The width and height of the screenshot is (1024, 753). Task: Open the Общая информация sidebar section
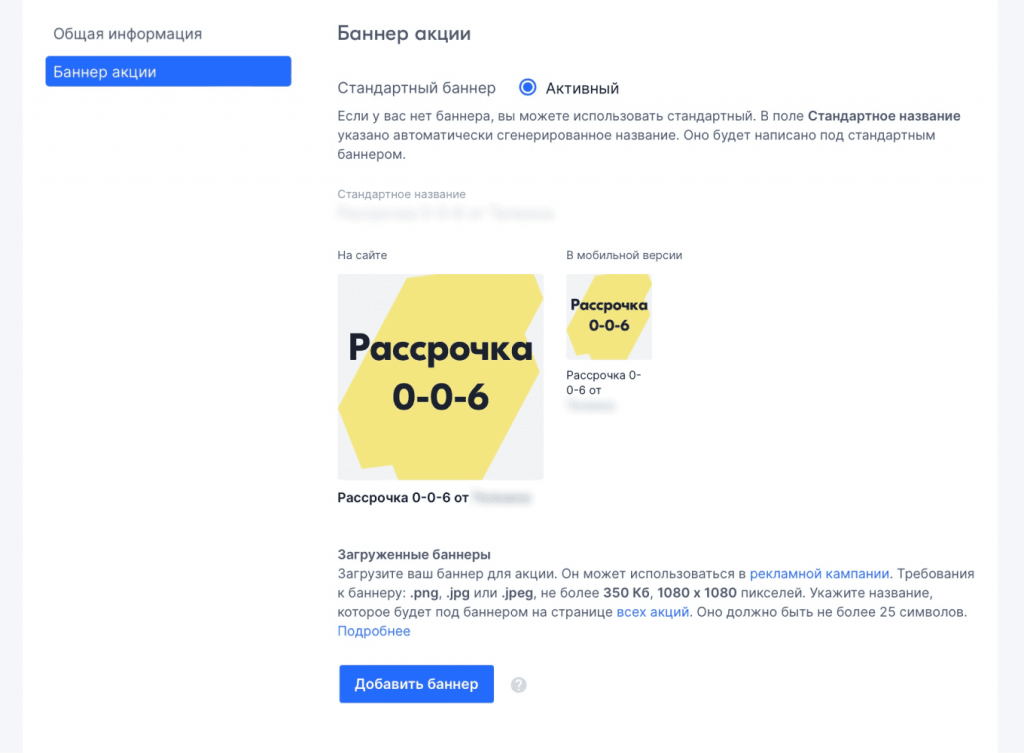coord(128,34)
